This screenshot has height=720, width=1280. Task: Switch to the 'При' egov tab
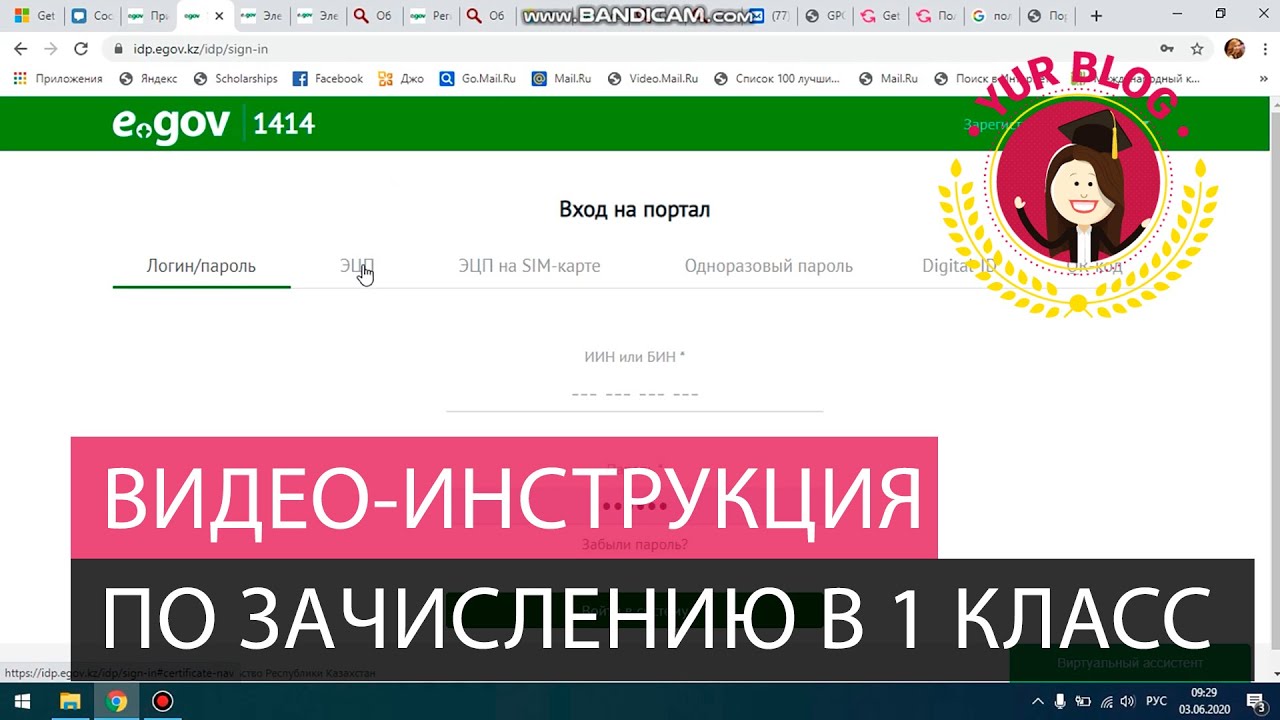point(148,16)
